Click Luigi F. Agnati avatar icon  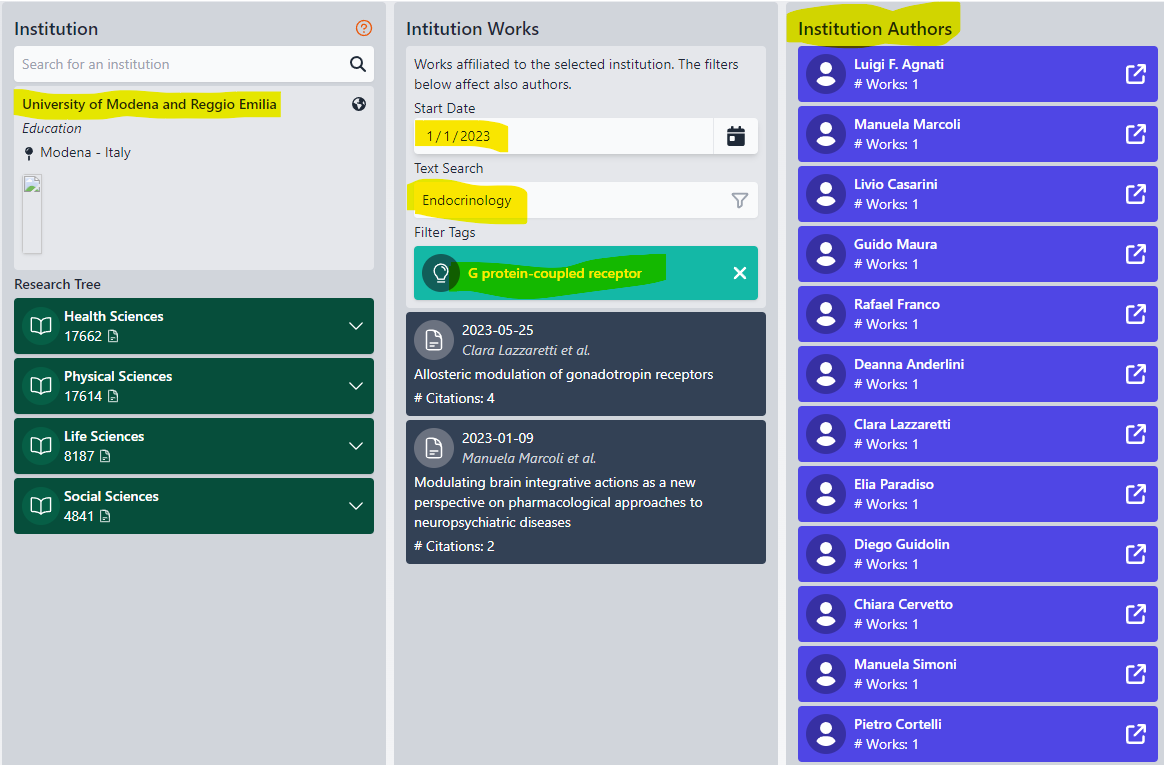coord(825,74)
